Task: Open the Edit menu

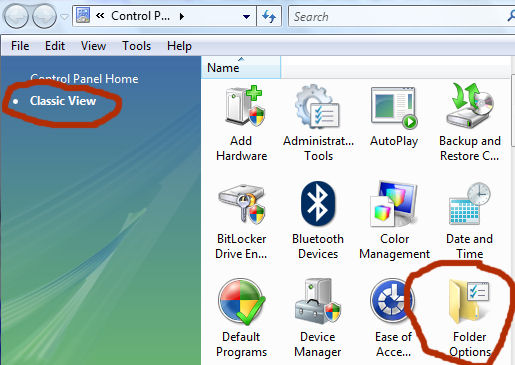Action: coord(55,46)
